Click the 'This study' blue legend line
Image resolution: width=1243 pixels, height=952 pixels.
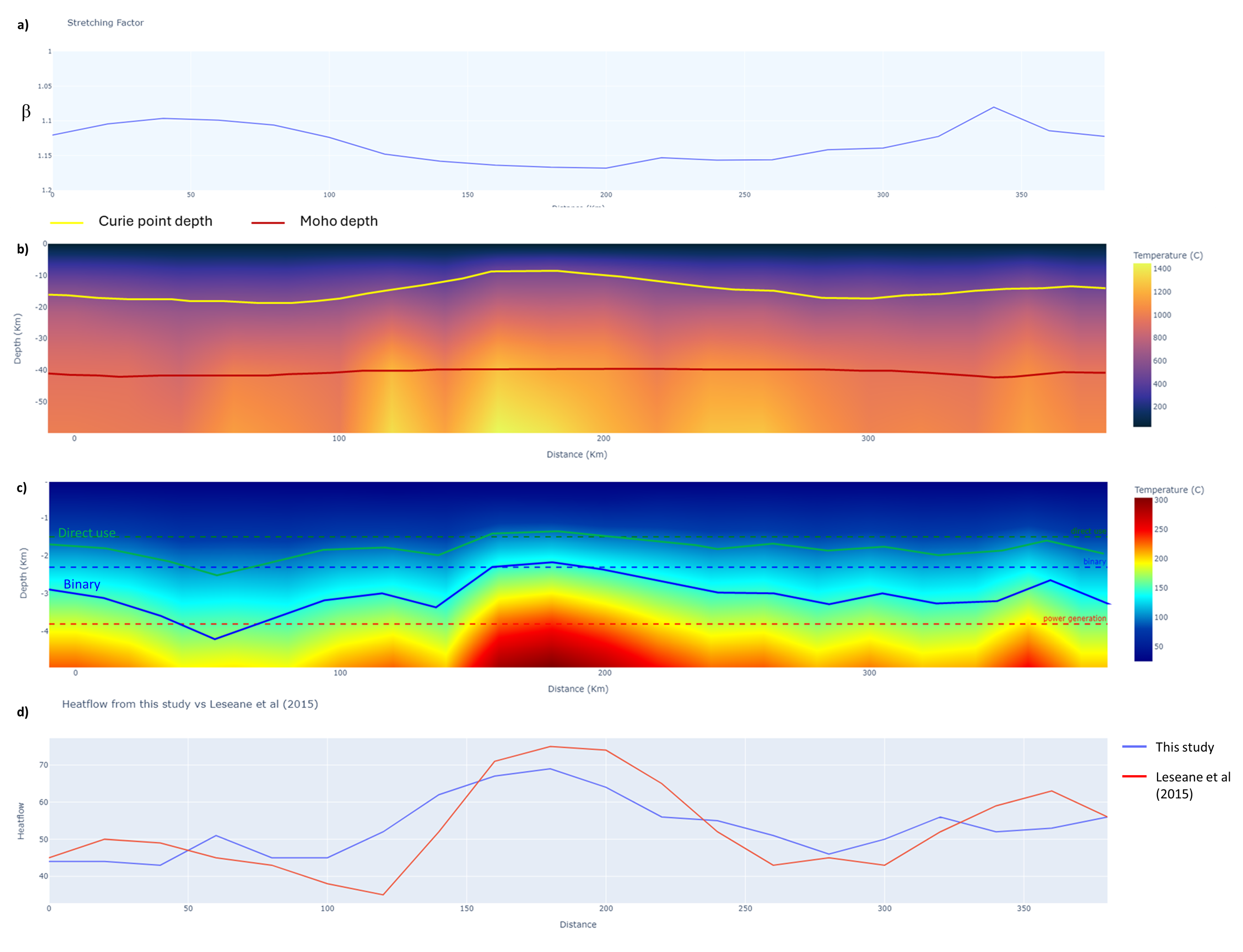tap(1134, 747)
